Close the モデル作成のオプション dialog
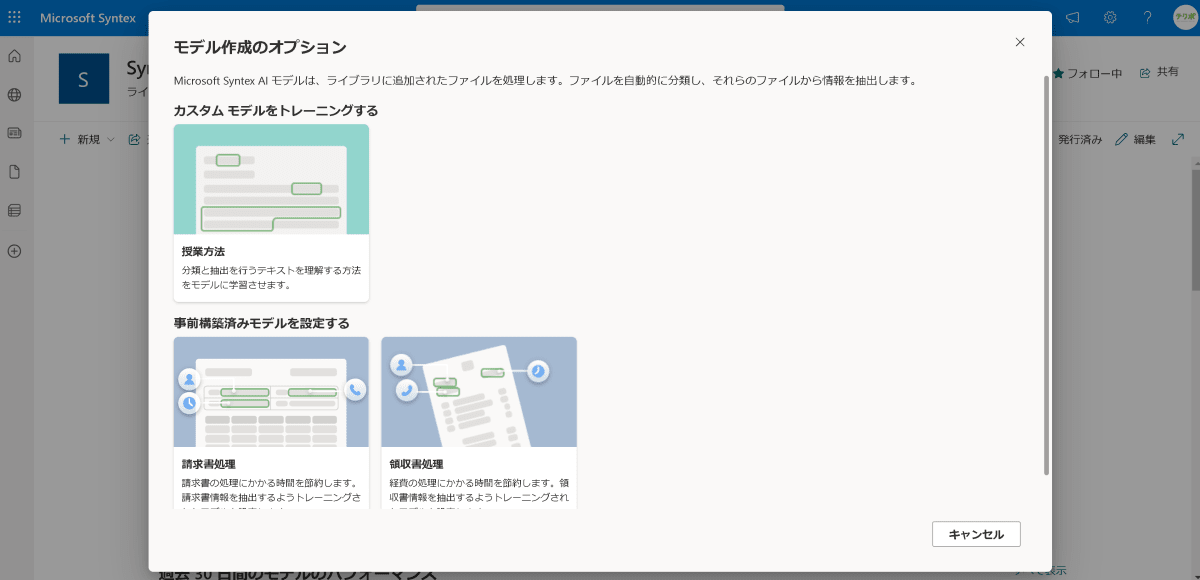 1020,42
